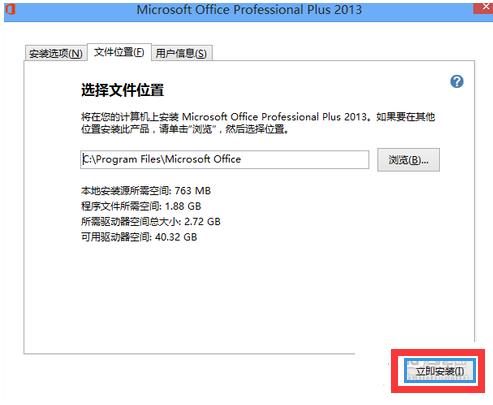The height and width of the screenshot is (405, 493).
Task: Click the 浏览(B)... browse button
Action: point(408,160)
